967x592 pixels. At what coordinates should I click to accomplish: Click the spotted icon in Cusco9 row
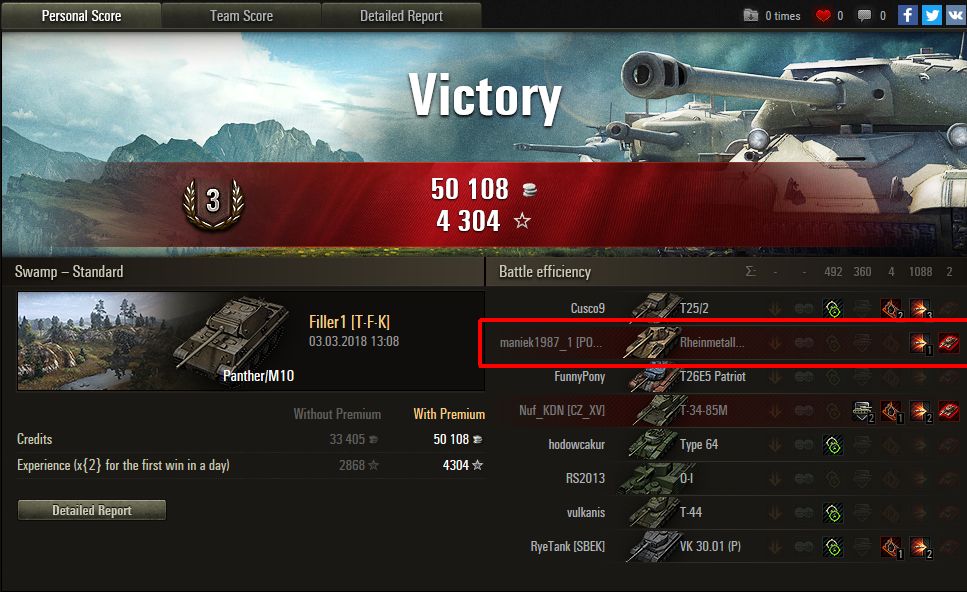(833, 308)
